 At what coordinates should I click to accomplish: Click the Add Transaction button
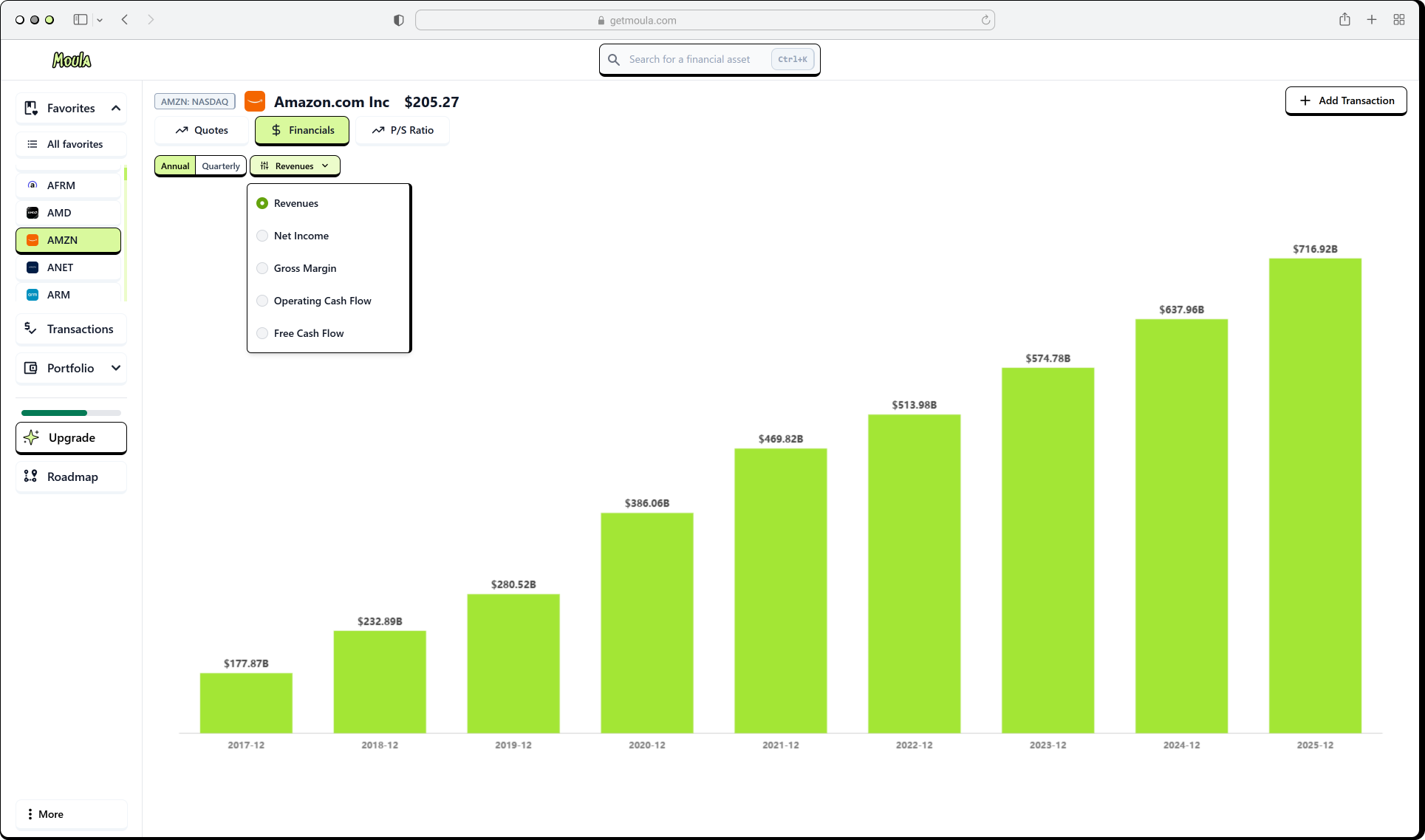pyautogui.click(x=1346, y=100)
